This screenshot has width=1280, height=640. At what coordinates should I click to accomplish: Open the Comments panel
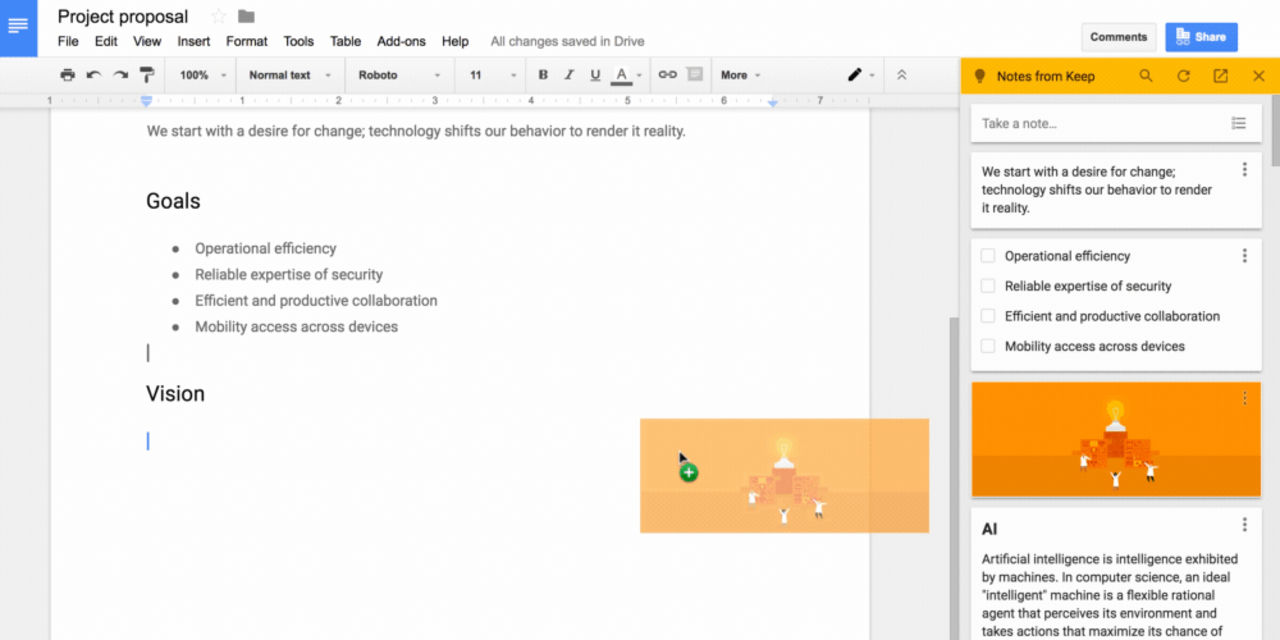(x=1118, y=36)
